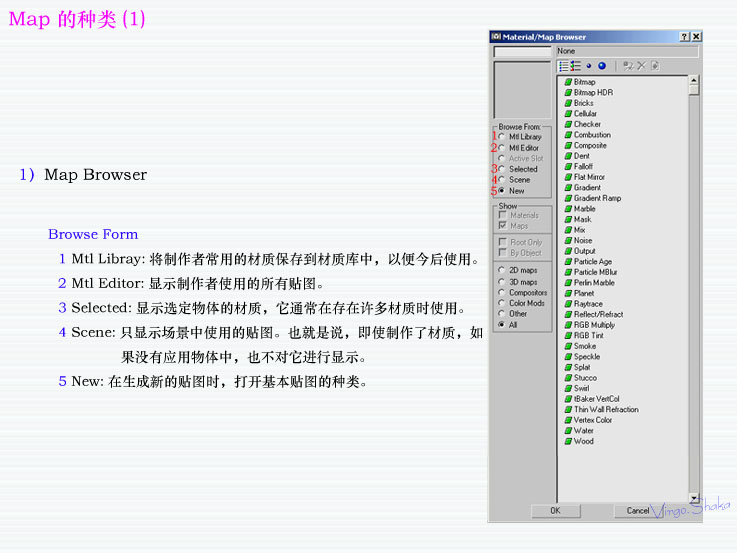Select the All map filter
The width and height of the screenshot is (737, 553).
(x=502, y=325)
